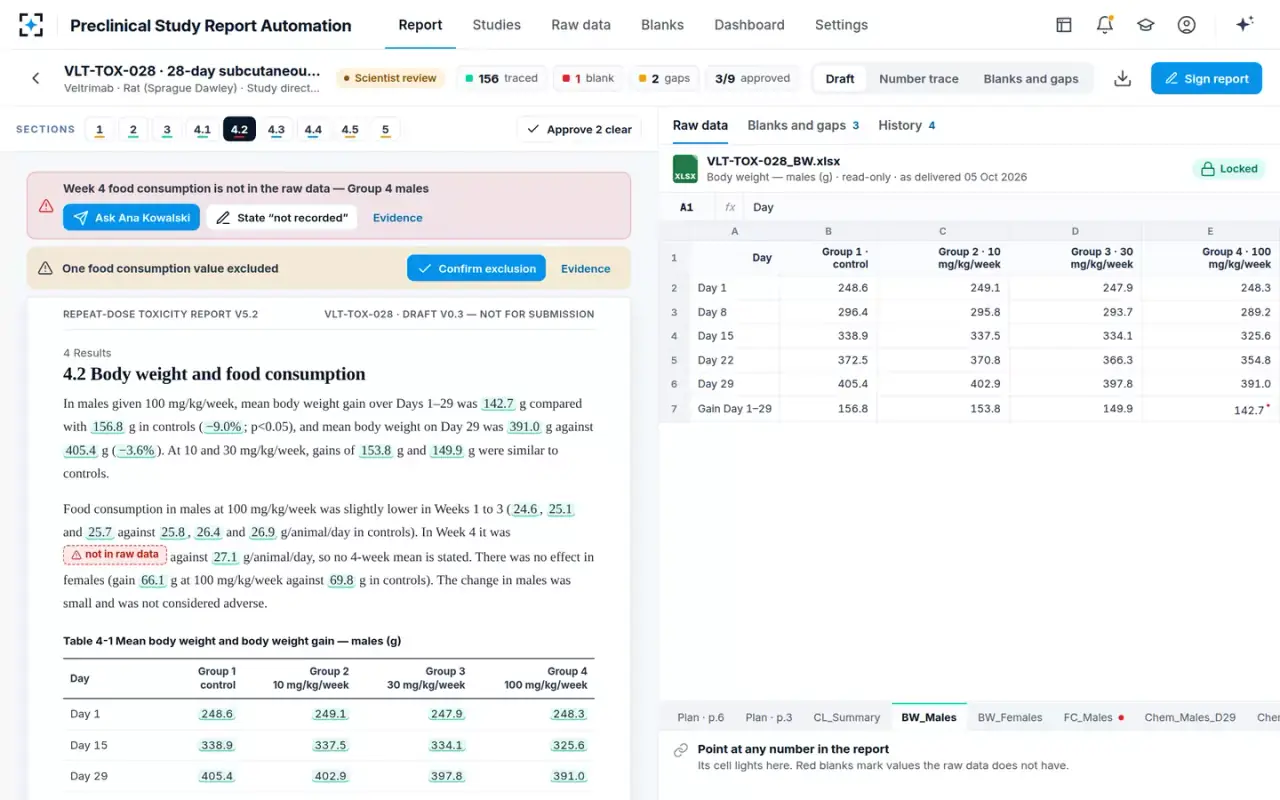Switch view to Blanks and gaps in toolbar
Screen dimensions: 1280x800
click(x=1031, y=79)
